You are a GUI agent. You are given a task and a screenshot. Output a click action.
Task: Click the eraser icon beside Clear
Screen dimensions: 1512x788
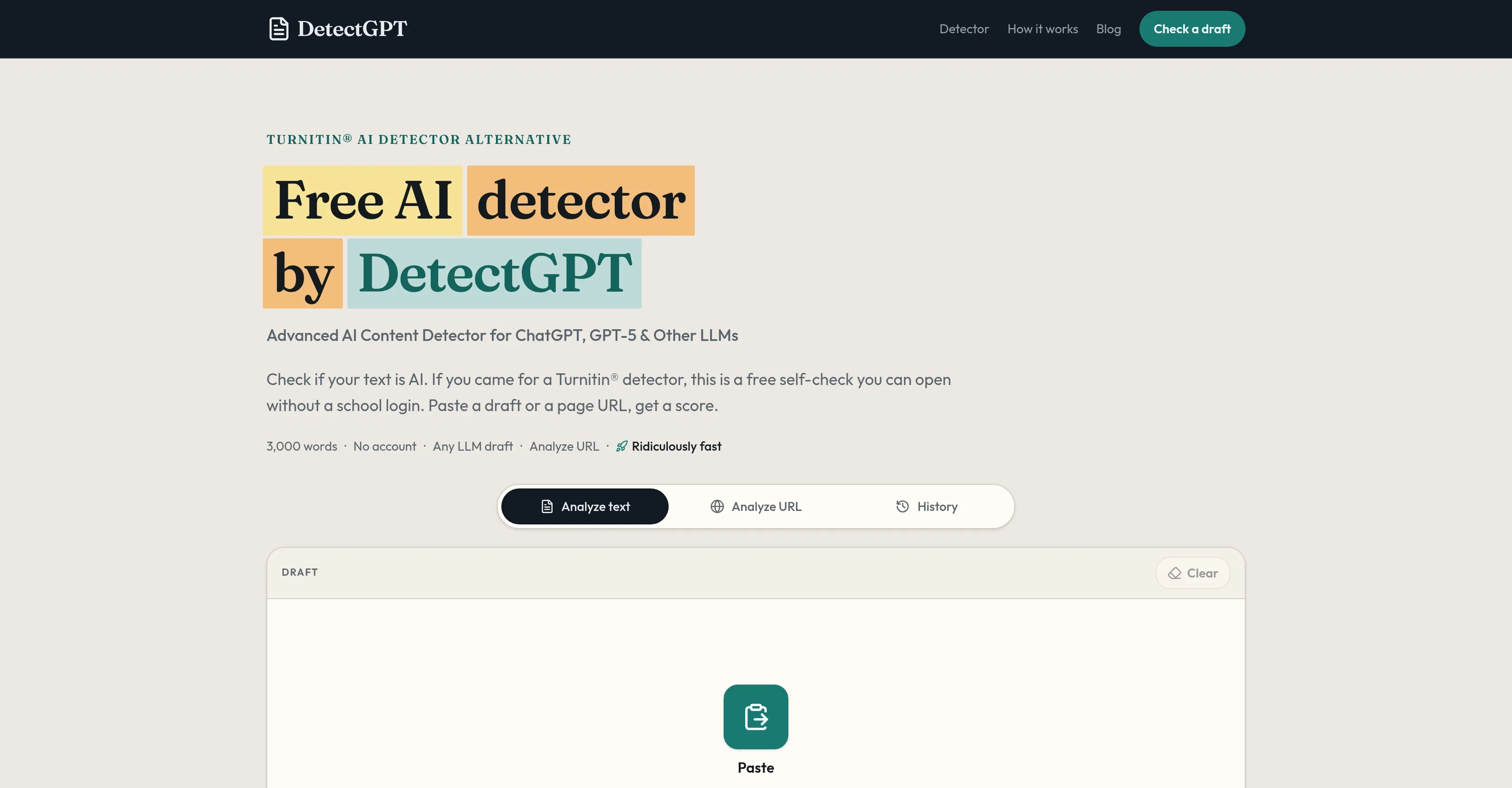(1174, 573)
